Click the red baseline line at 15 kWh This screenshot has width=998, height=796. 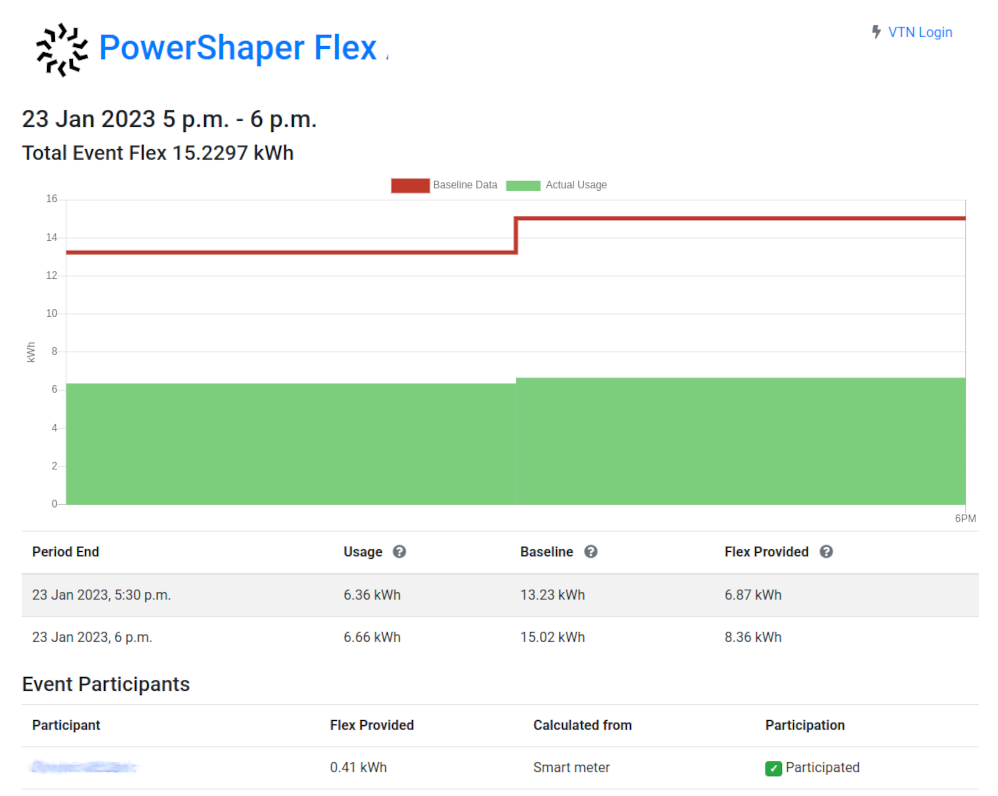(x=740, y=218)
